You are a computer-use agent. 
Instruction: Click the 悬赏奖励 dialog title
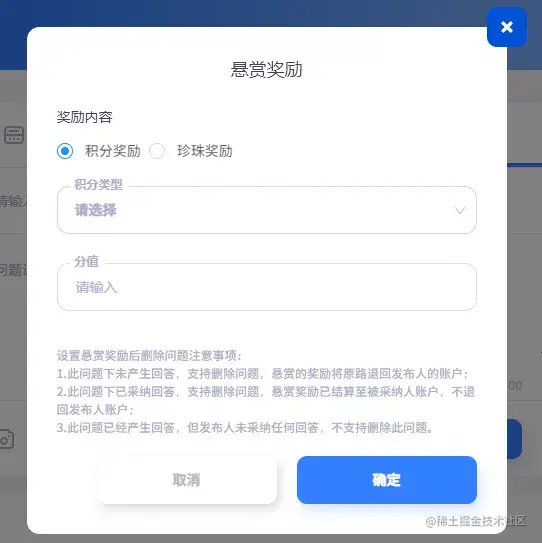click(267, 70)
